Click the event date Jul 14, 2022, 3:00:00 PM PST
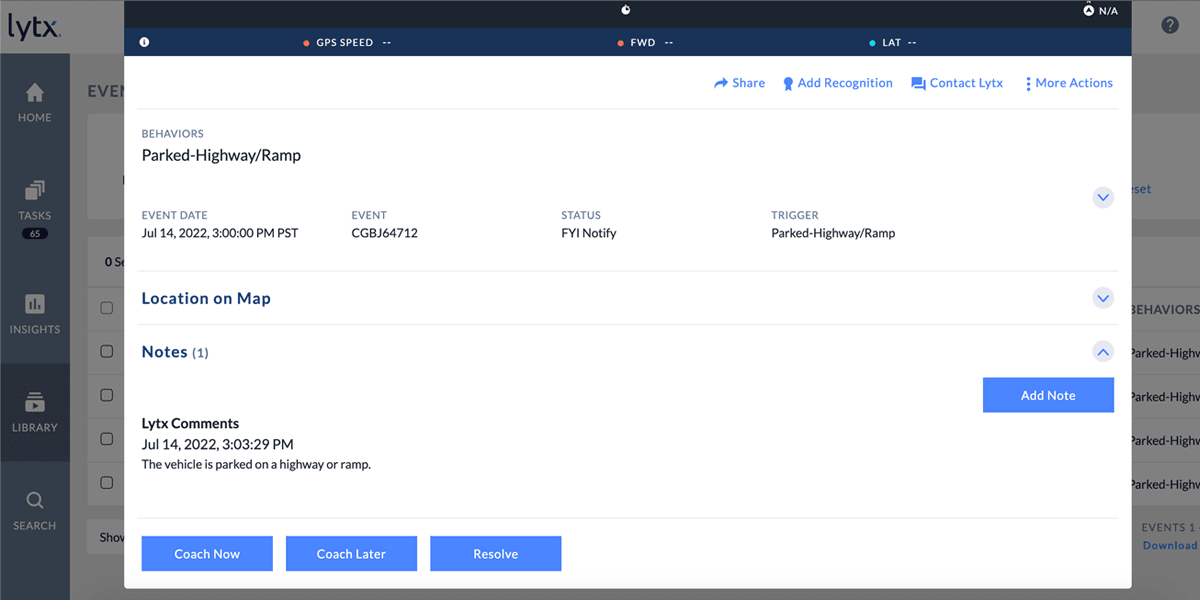Viewport: 1200px width, 600px height. point(220,233)
